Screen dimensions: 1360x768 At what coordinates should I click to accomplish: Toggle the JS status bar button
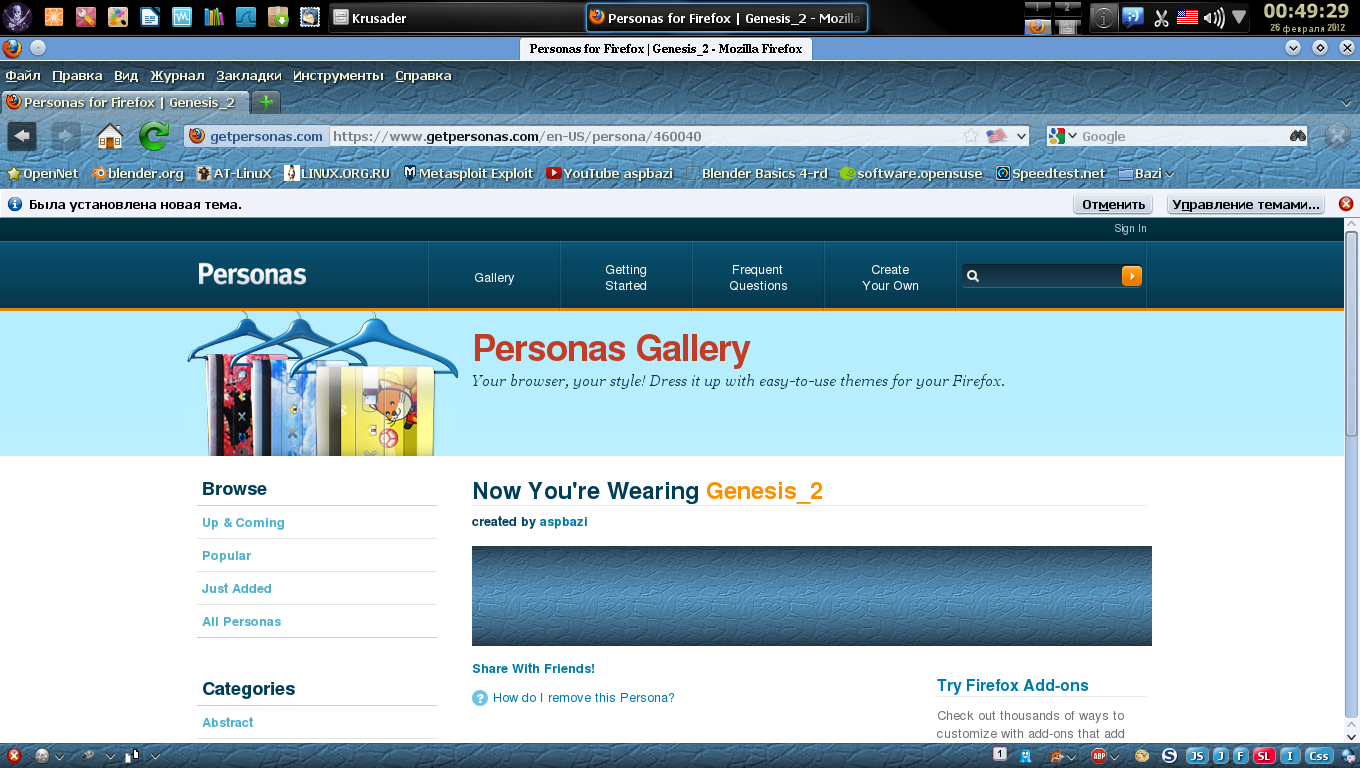[1197, 756]
